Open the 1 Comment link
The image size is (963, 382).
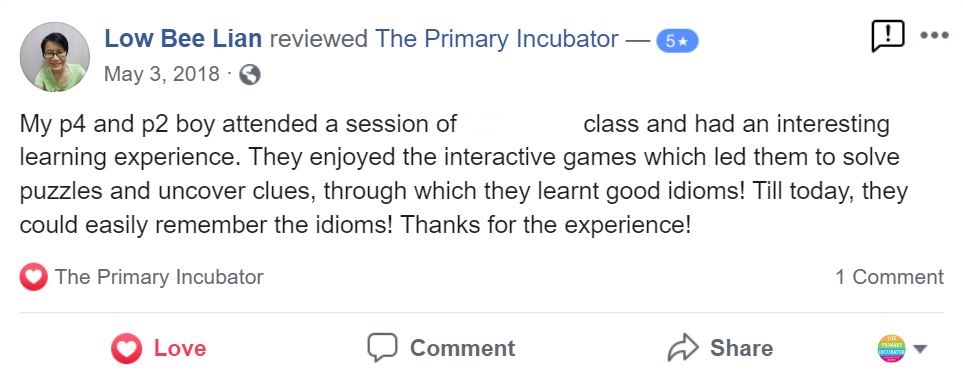[889, 277]
